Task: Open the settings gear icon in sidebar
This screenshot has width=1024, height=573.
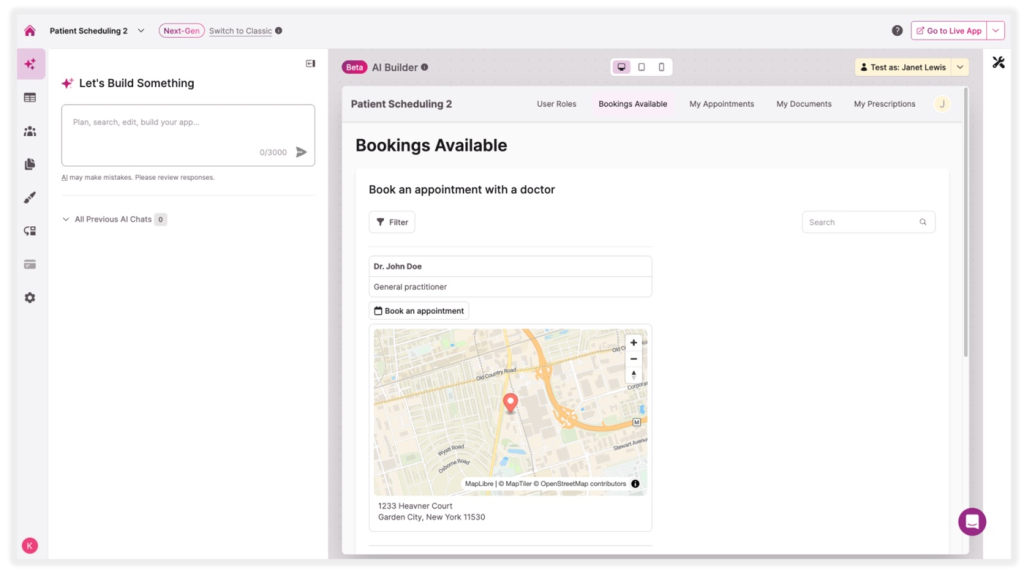Action: click(x=30, y=298)
